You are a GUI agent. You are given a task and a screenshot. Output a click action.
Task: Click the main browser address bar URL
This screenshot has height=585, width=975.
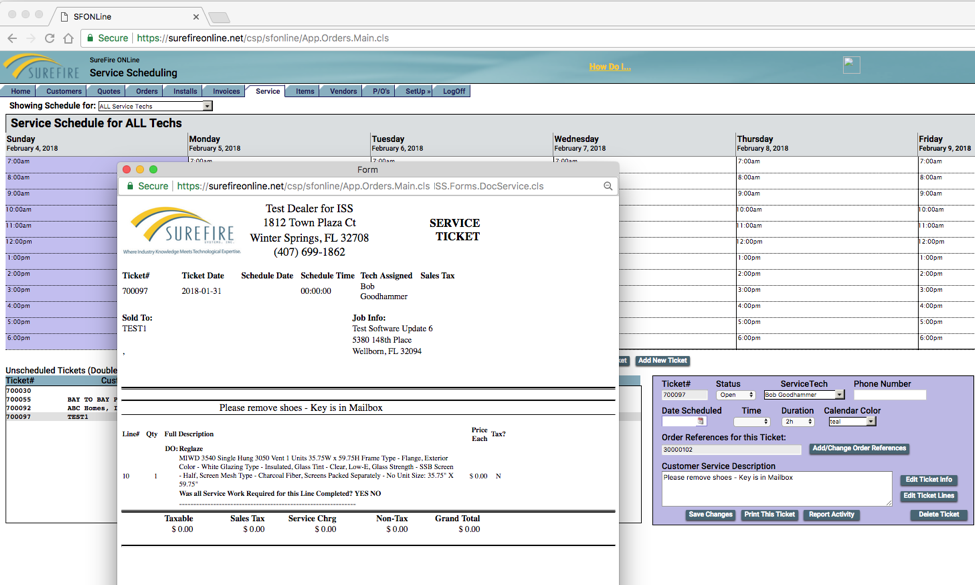(x=262, y=38)
